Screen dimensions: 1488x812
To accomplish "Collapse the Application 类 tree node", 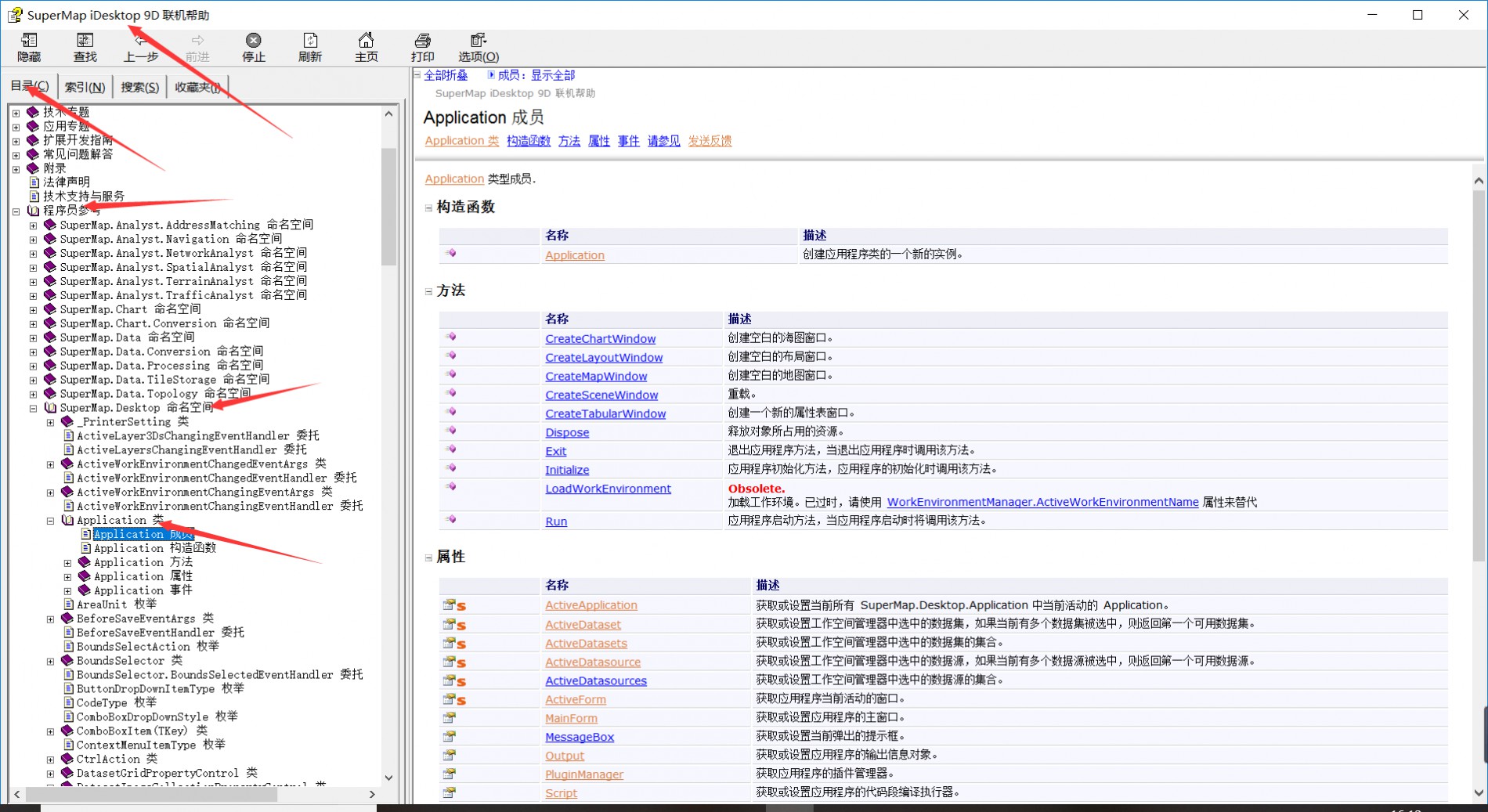I will coord(50,521).
